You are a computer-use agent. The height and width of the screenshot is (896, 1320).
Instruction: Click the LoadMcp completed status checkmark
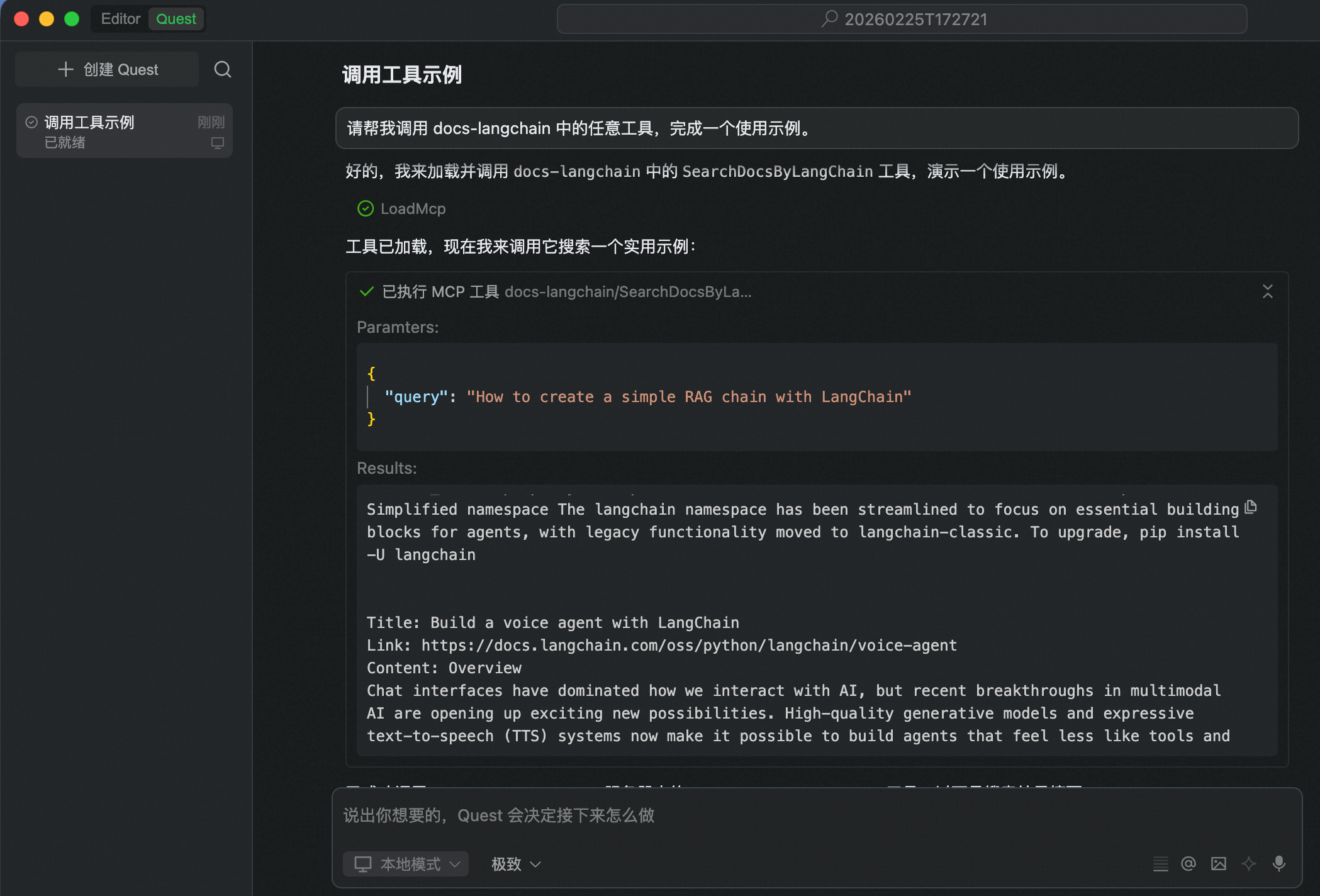[x=366, y=208]
